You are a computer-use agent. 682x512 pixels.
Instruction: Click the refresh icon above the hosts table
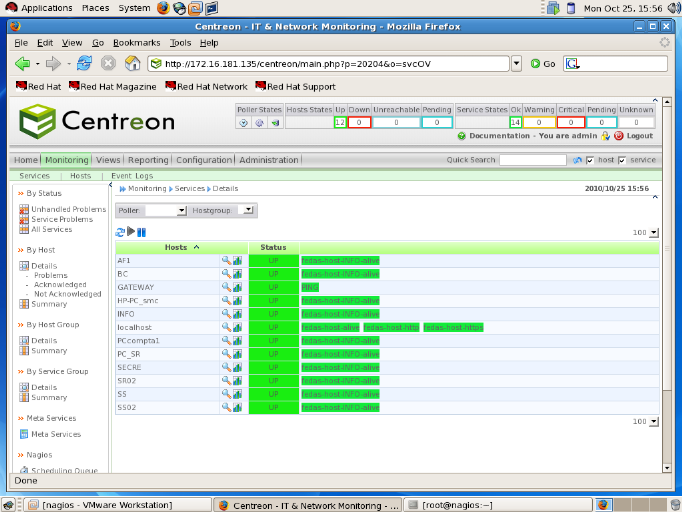tap(120, 232)
